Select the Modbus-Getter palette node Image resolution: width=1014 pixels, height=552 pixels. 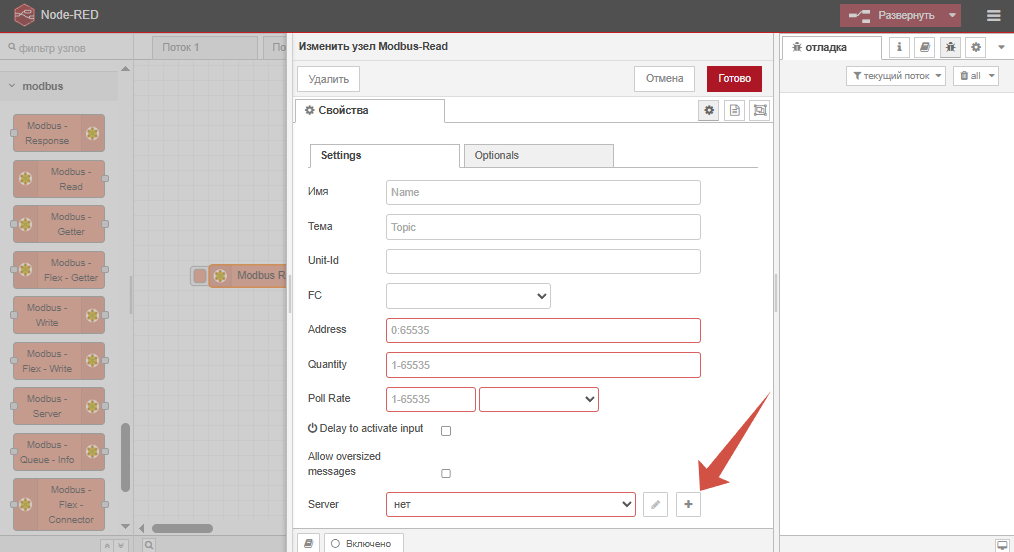(59, 224)
